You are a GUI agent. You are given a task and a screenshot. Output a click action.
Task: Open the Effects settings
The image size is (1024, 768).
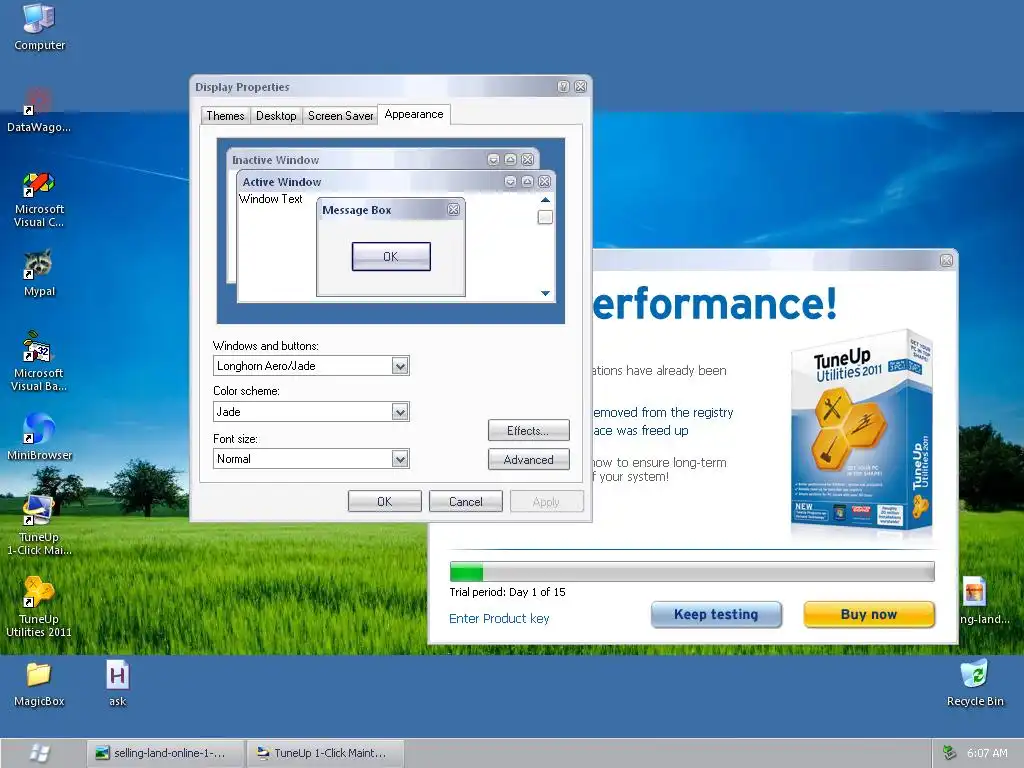coord(528,430)
